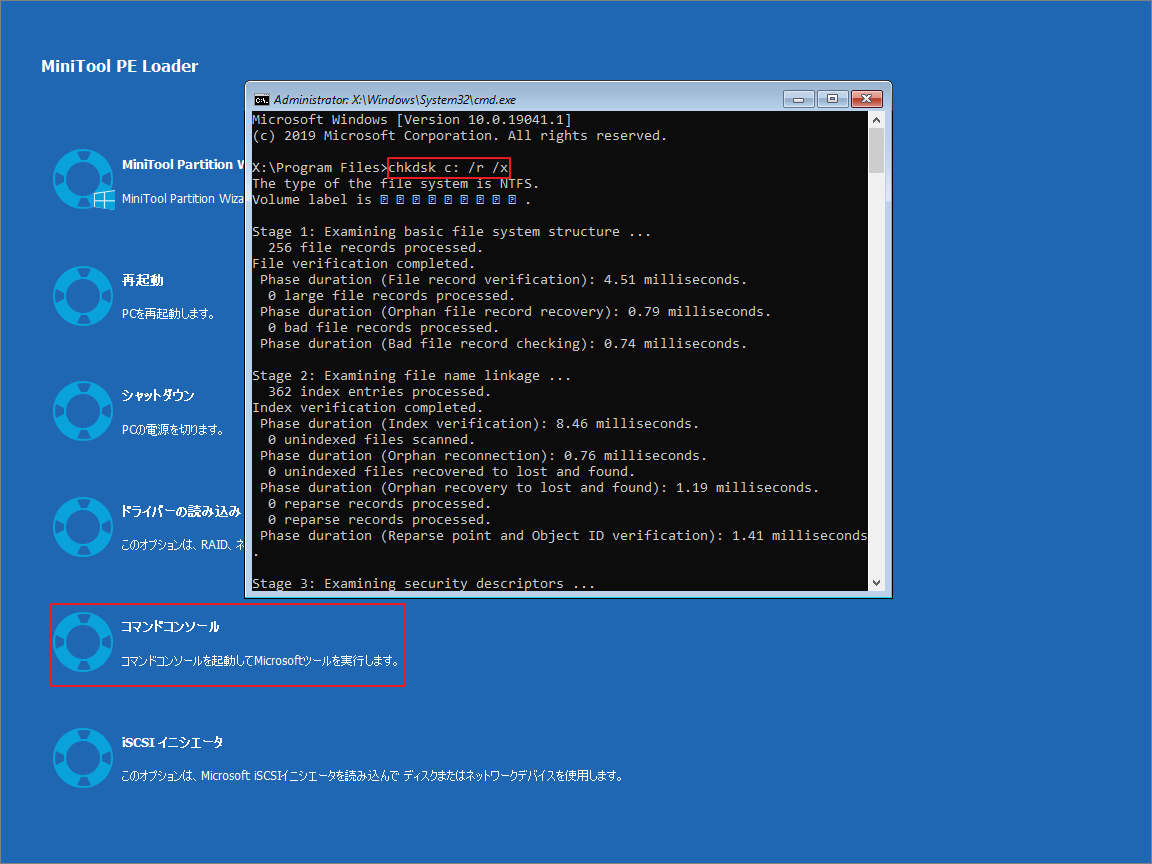The height and width of the screenshot is (864, 1152).
Task: Select the MiniTool Partition Wizard icon
Action: click(x=84, y=181)
